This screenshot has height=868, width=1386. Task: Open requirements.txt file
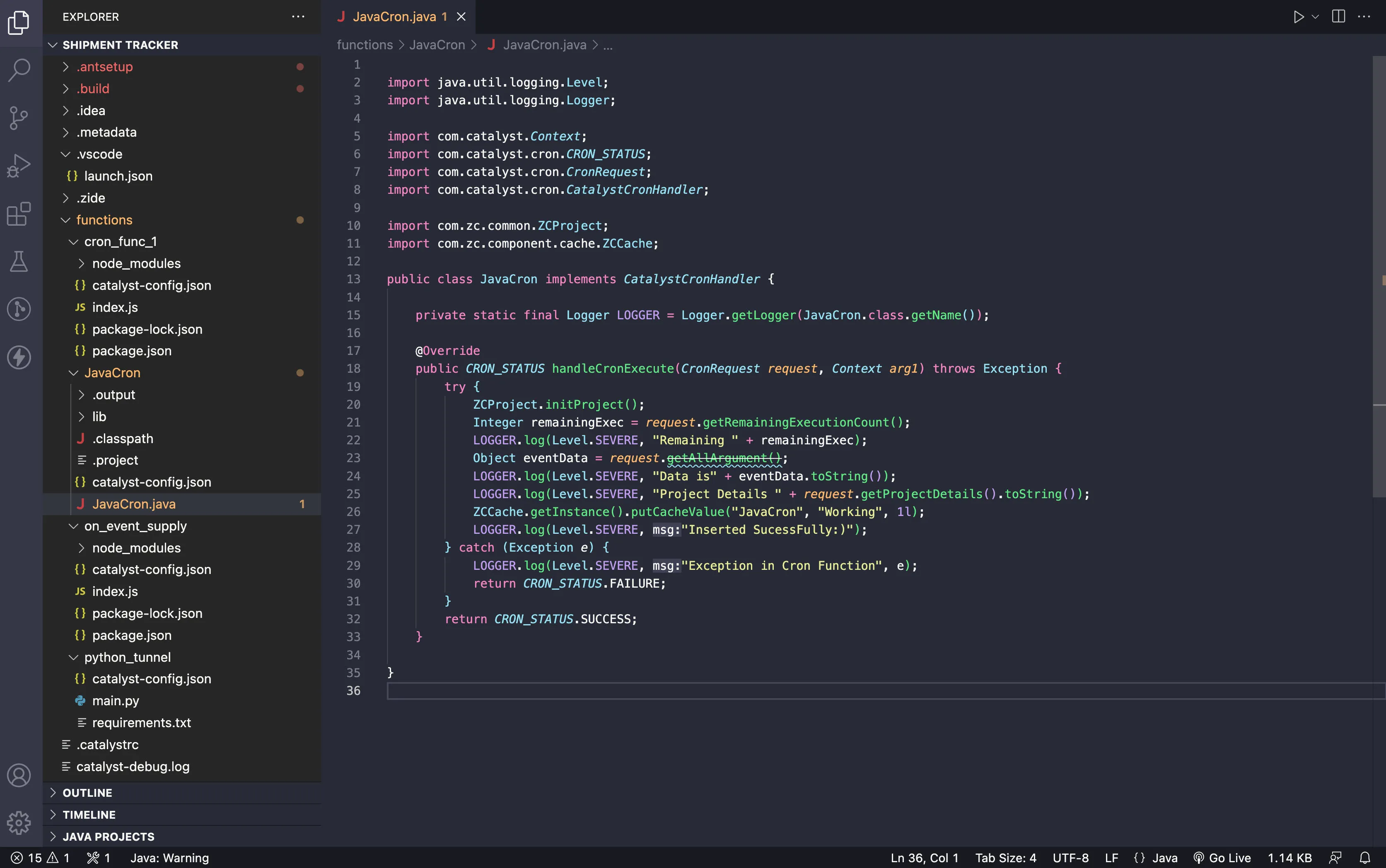[x=182, y=722]
